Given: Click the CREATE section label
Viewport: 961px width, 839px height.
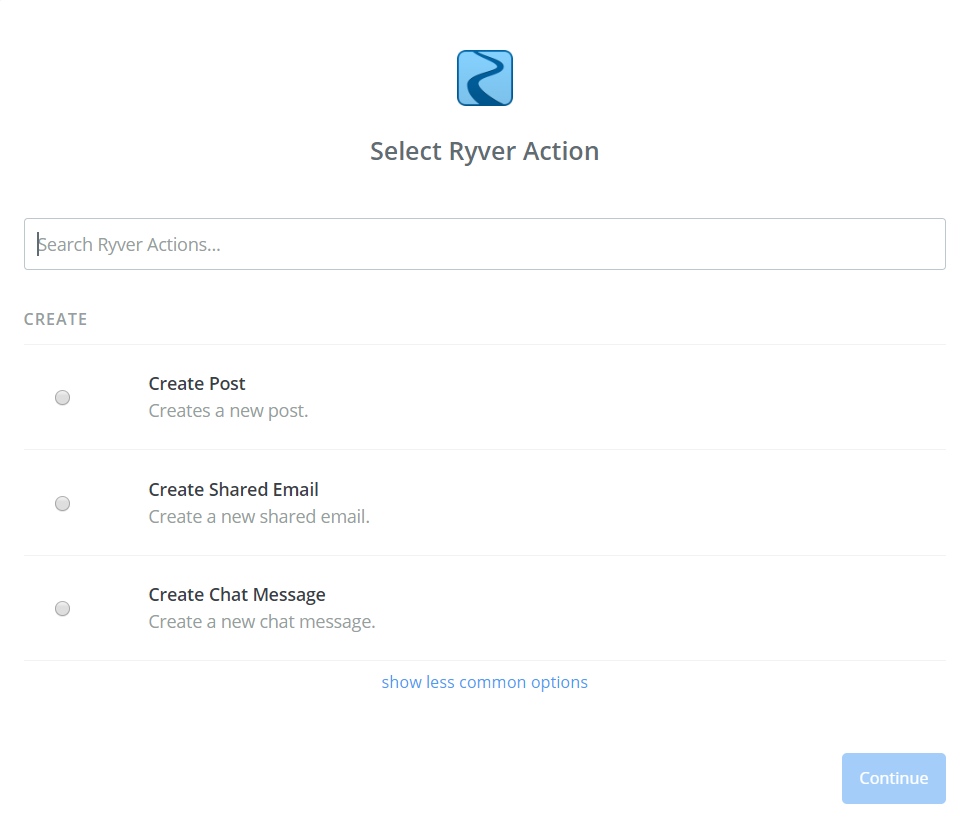Looking at the screenshot, I should [56, 319].
